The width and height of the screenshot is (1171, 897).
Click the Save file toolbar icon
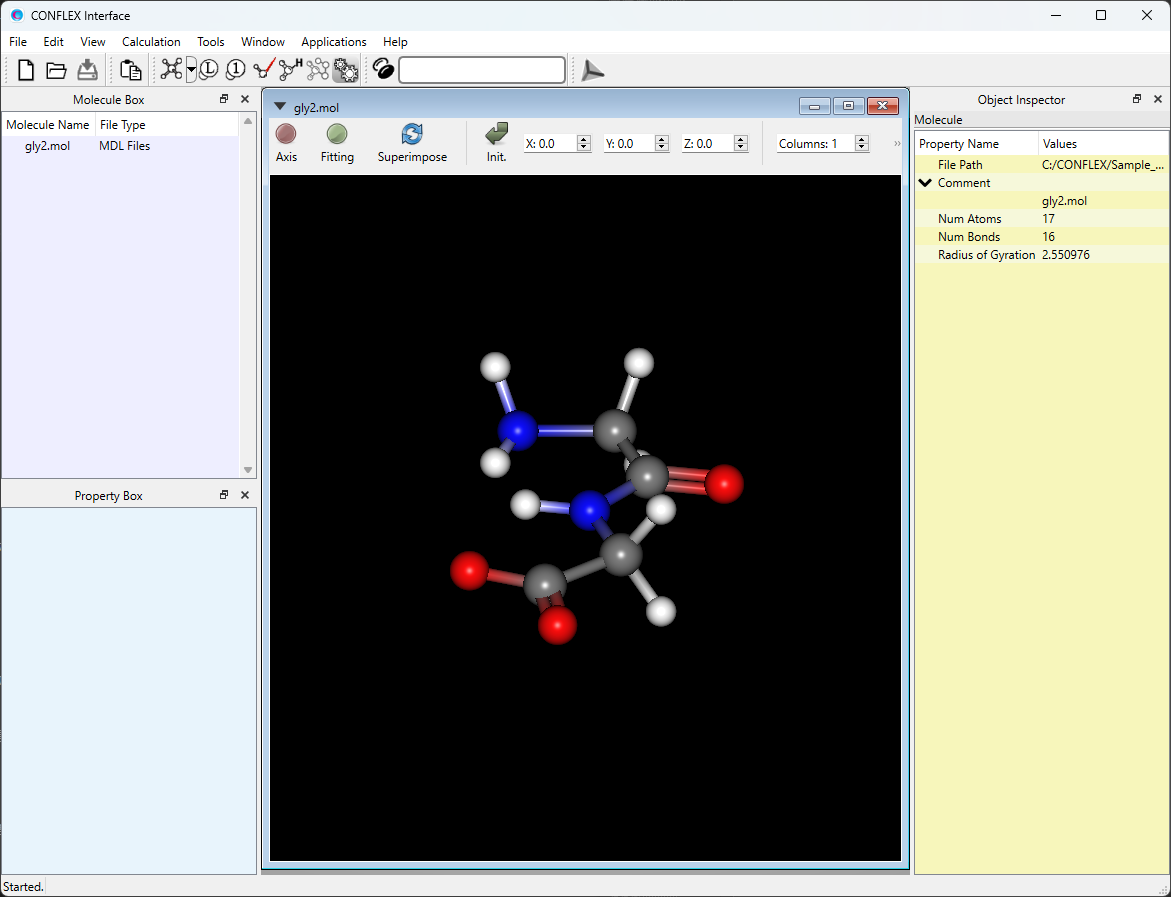(87, 70)
